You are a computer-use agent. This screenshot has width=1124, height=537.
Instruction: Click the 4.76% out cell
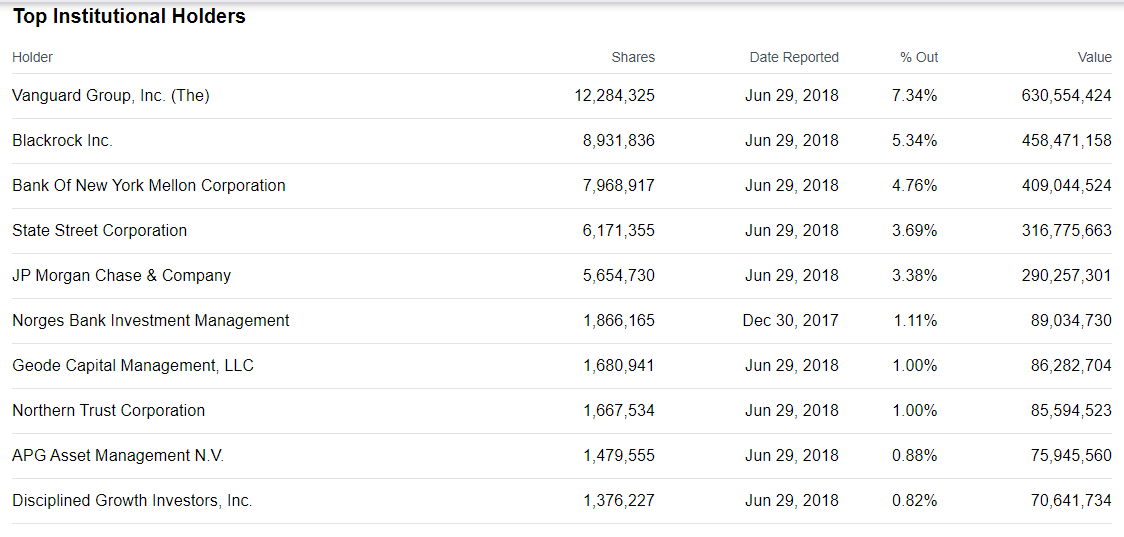pos(915,186)
